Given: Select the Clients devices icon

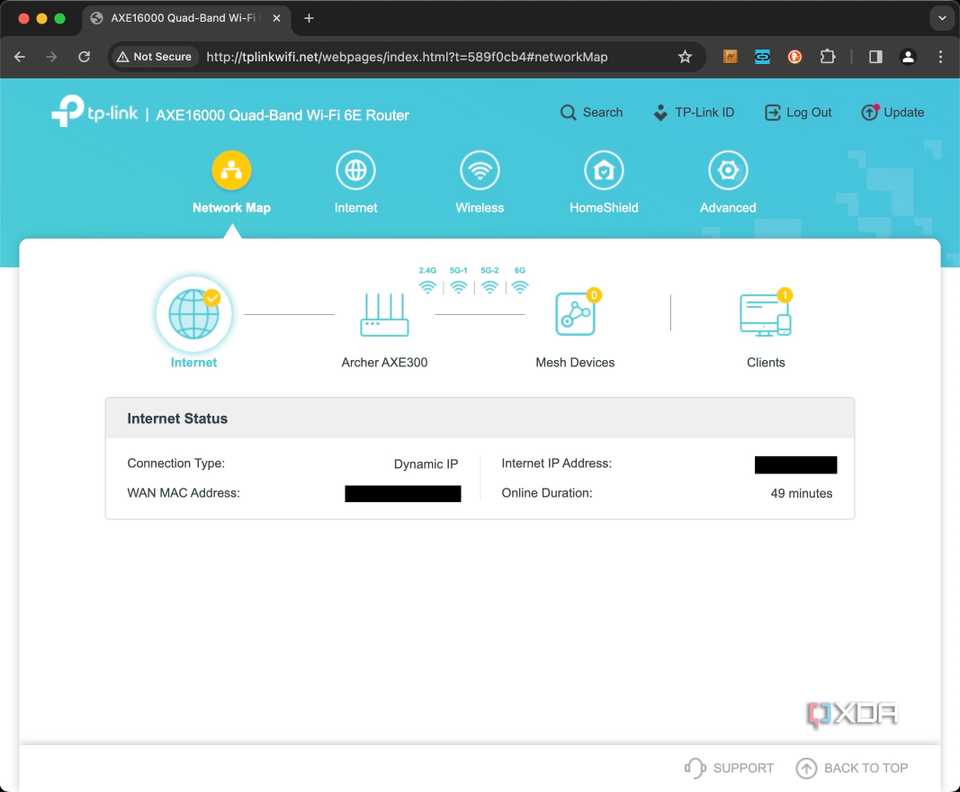Looking at the screenshot, I should tap(765, 315).
